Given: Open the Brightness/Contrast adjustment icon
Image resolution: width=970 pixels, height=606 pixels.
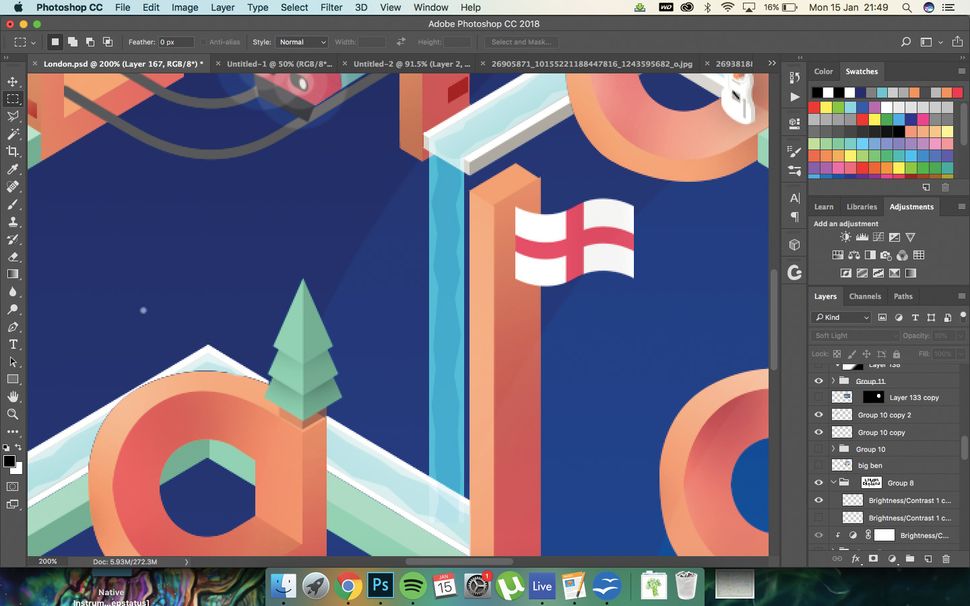Looking at the screenshot, I should pos(845,236).
